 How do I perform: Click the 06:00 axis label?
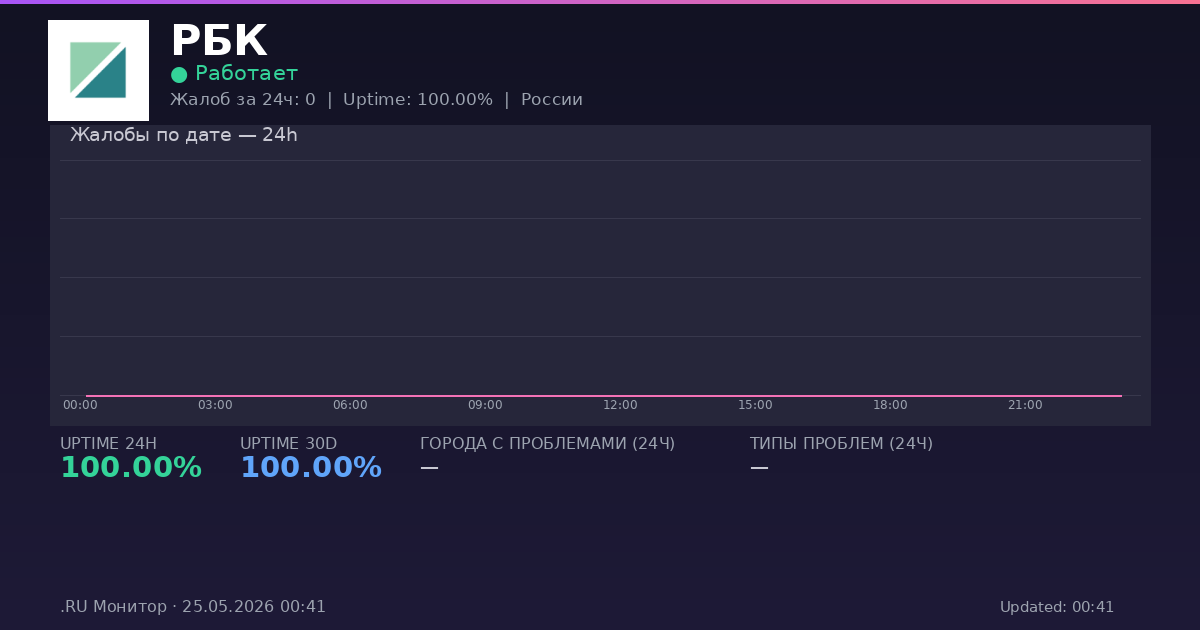click(x=350, y=405)
